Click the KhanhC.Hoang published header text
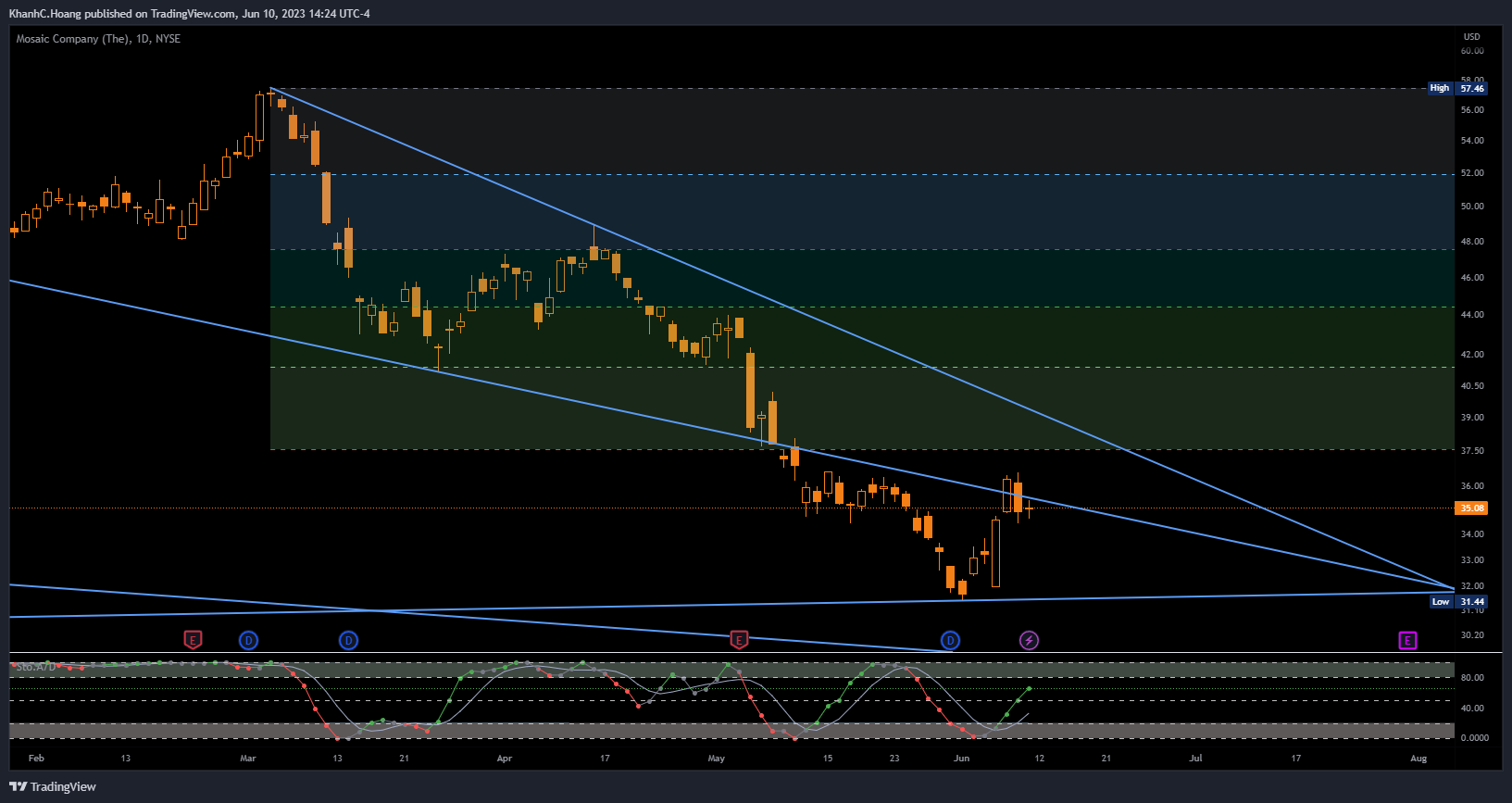The width and height of the screenshot is (1512, 803). 189,14
